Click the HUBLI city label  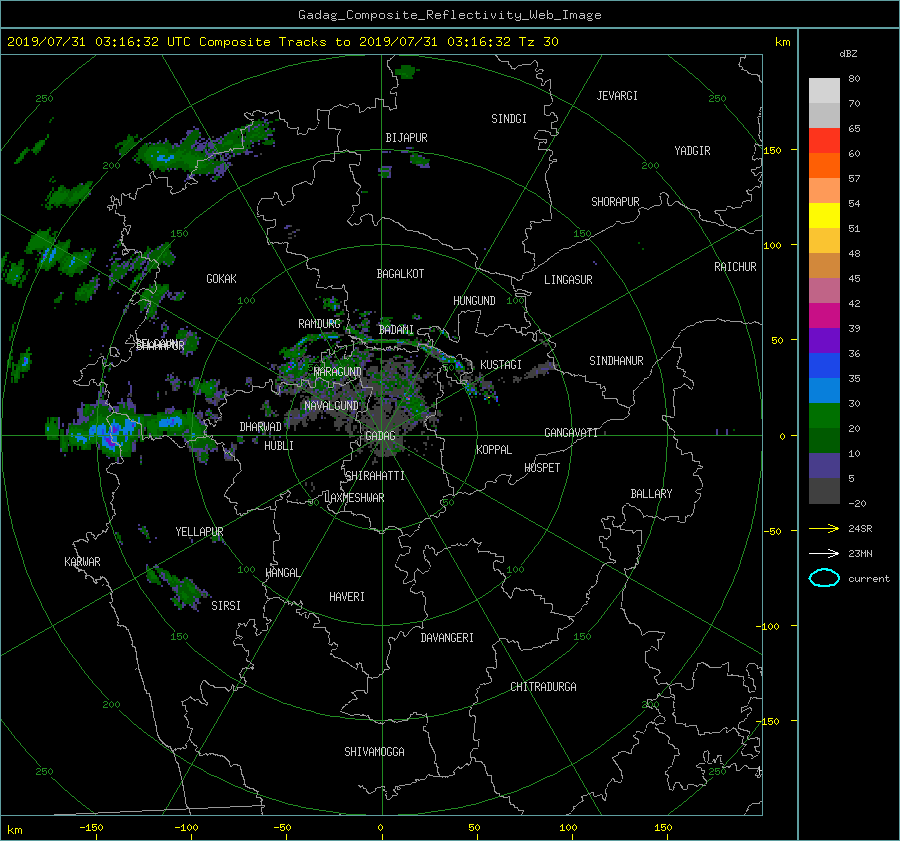coord(279,445)
